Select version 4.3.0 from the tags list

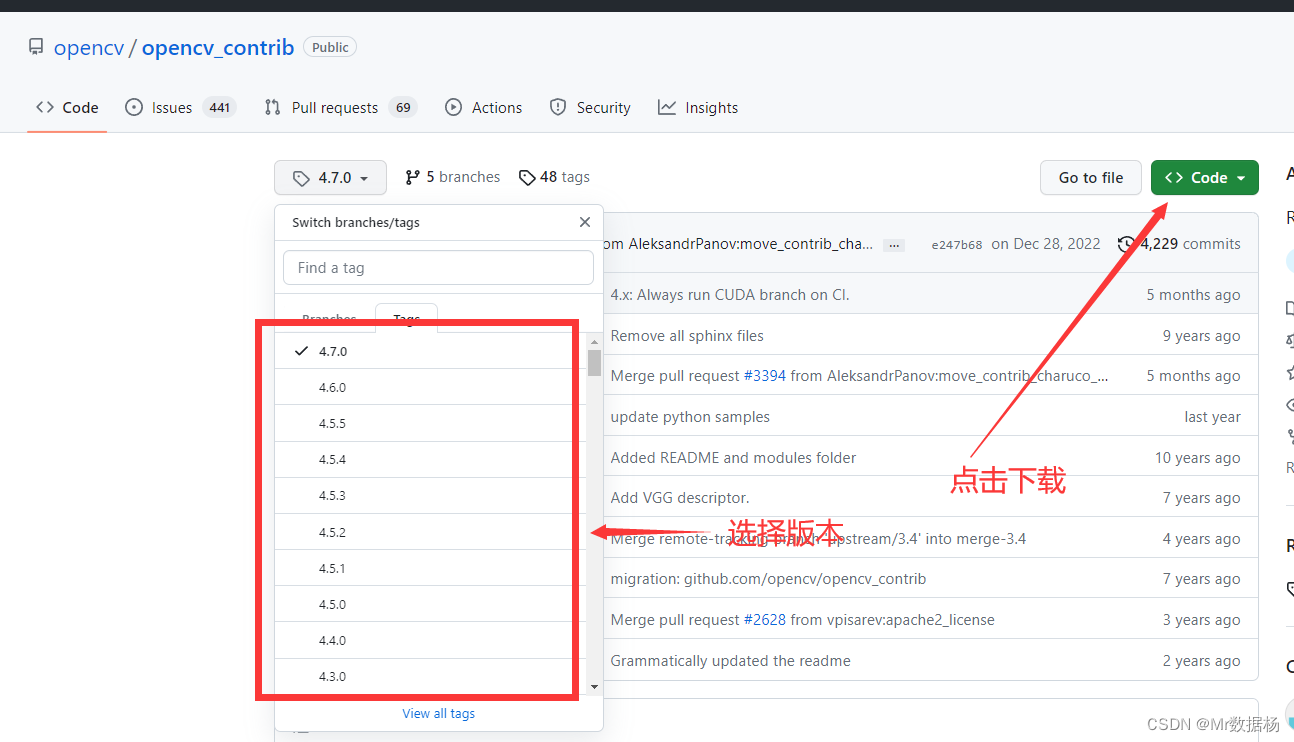point(330,676)
